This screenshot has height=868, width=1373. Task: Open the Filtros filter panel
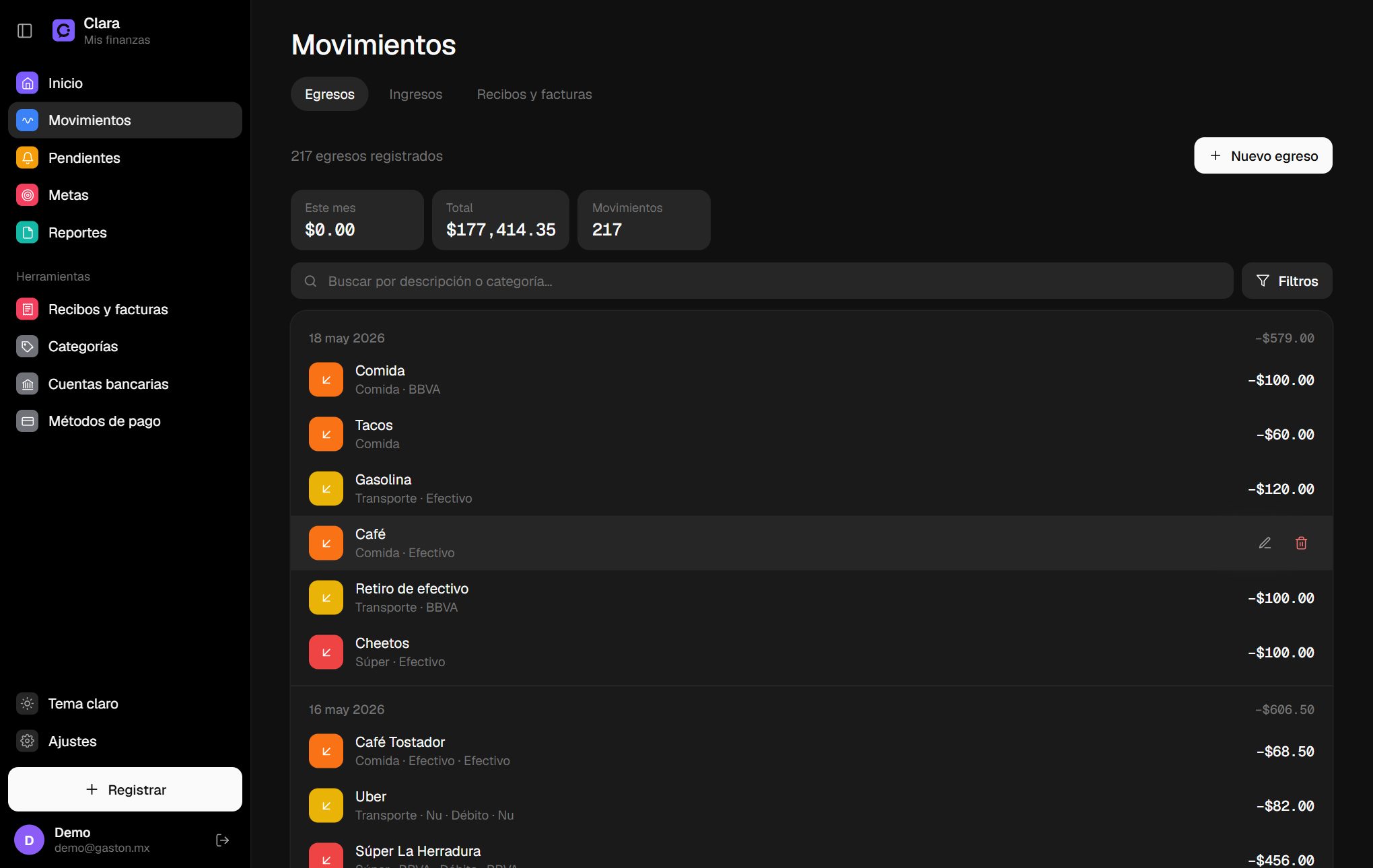click(1287, 281)
